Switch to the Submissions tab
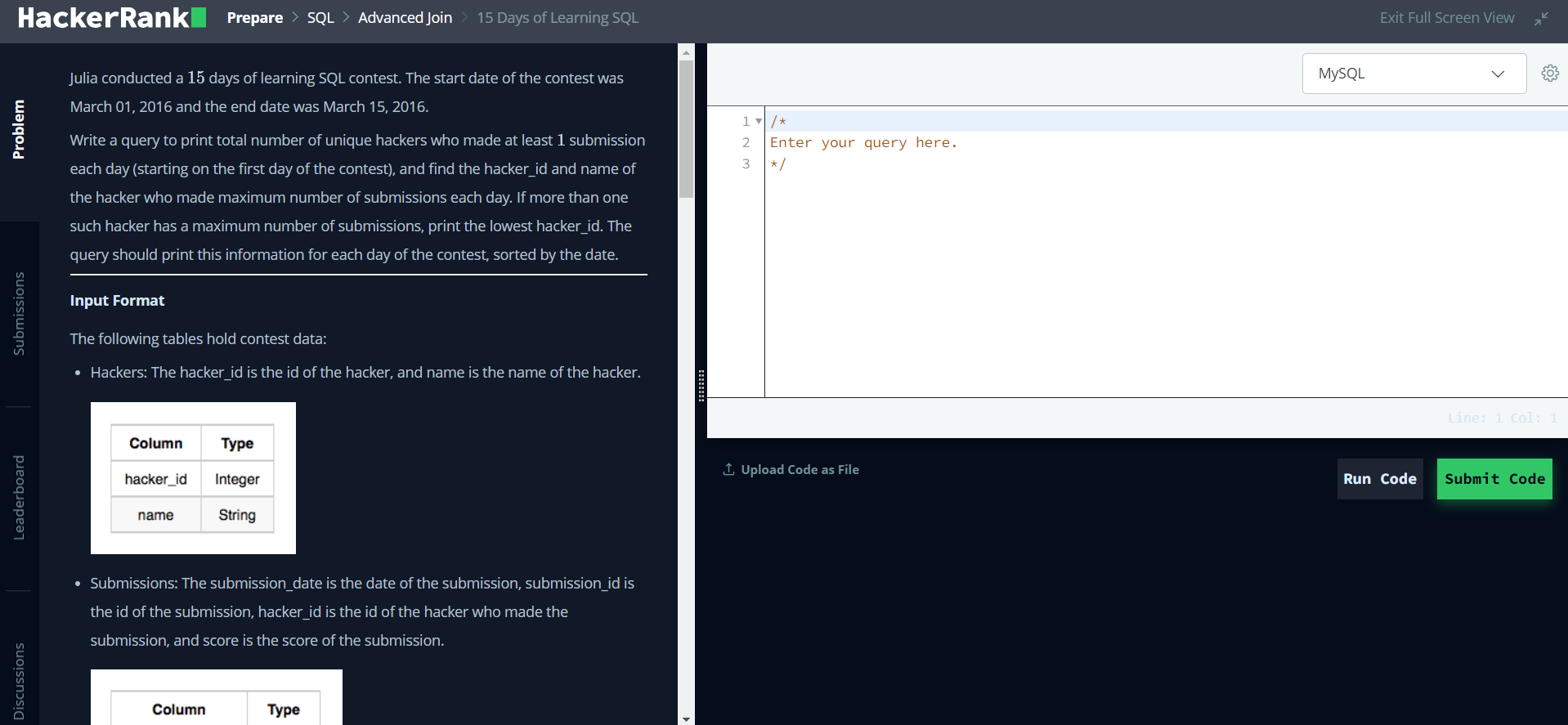This screenshot has width=1568, height=725. (19, 314)
